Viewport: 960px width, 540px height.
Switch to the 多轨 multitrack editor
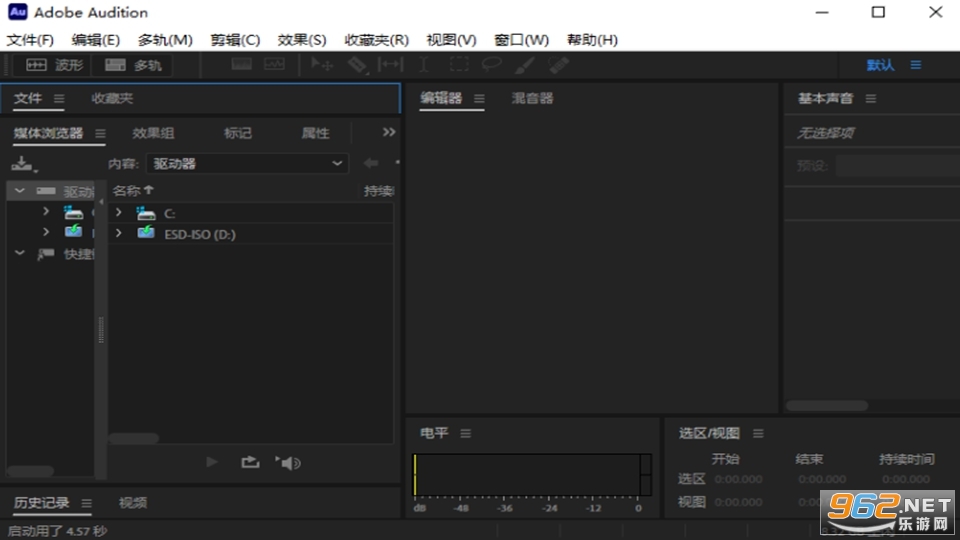point(133,65)
